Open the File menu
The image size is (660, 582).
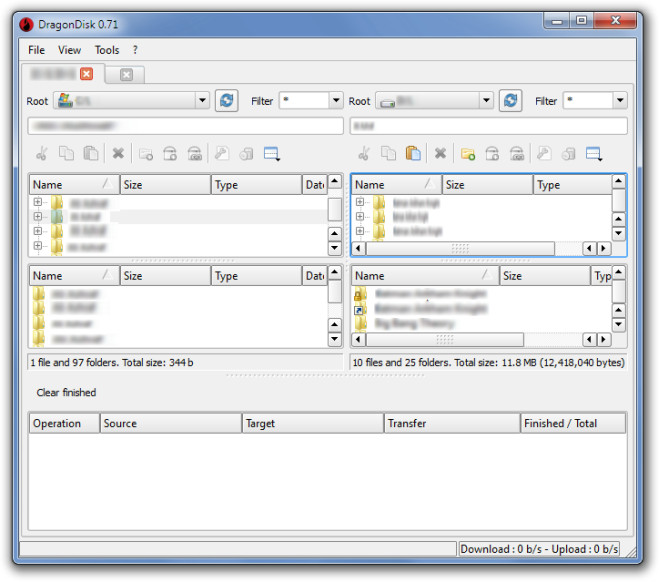click(x=36, y=50)
